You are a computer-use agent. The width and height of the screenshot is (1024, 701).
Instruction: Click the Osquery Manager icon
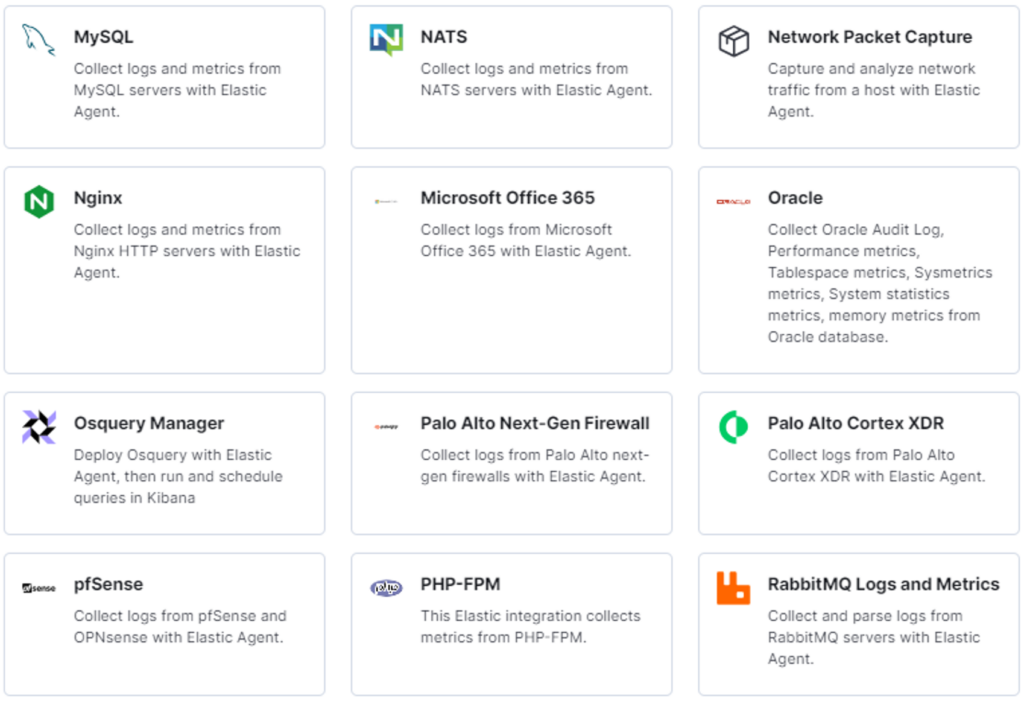(x=39, y=427)
